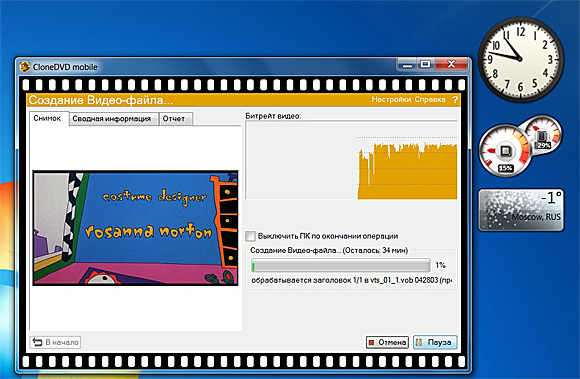The width and height of the screenshot is (580, 379).
Task: Switch to the Сводная информация tab
Action: click(112, 119)
